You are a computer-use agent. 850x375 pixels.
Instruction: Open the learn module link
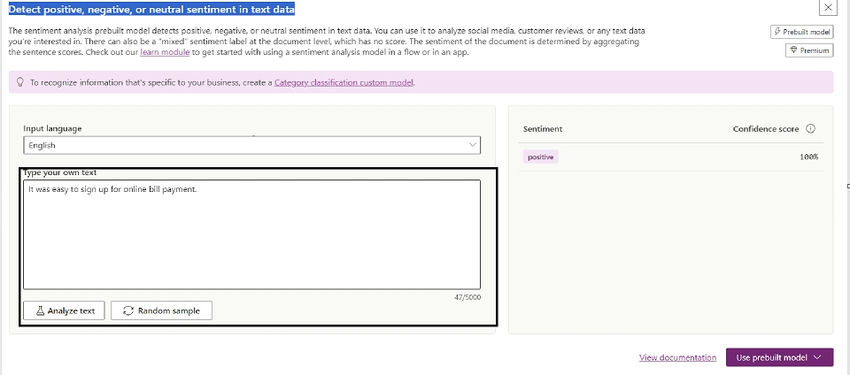click(x=165, y=53)
